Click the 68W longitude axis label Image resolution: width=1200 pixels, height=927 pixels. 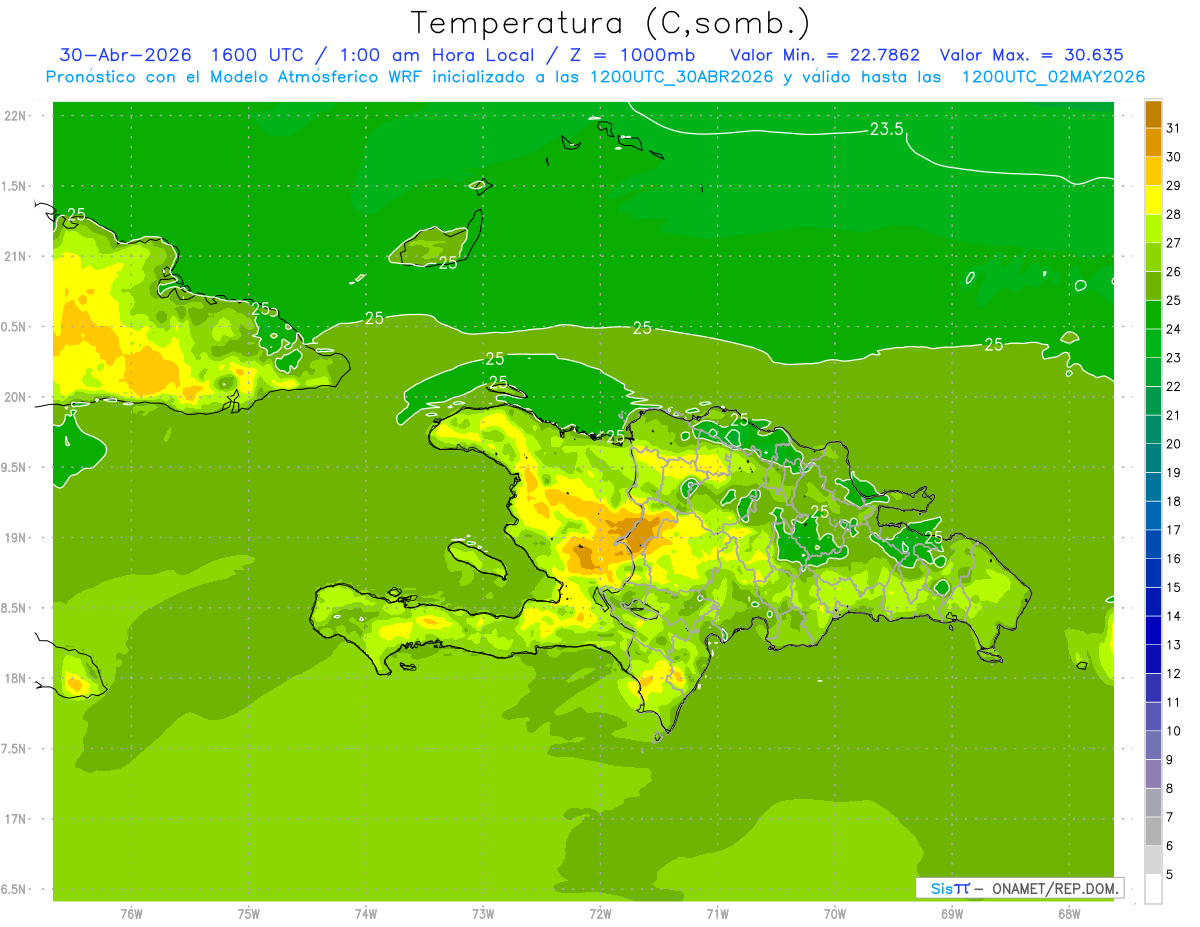pyautogui.click(x=1069, y=914)
